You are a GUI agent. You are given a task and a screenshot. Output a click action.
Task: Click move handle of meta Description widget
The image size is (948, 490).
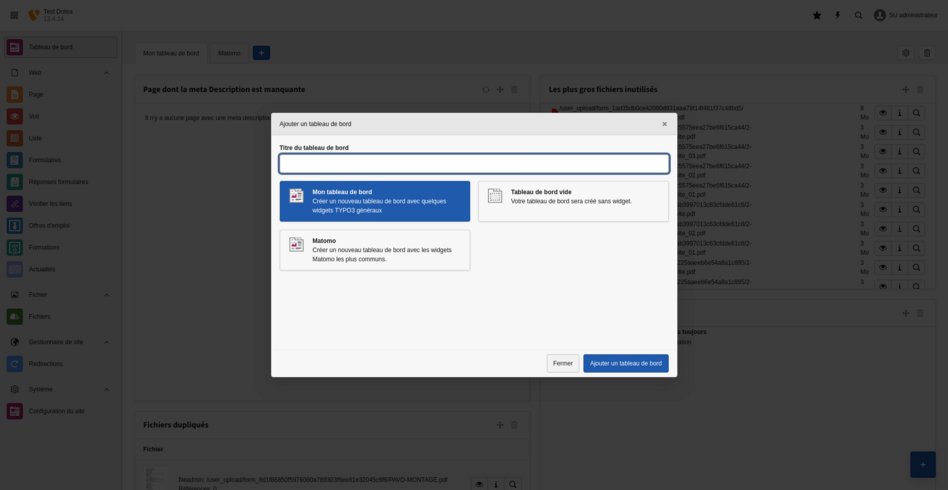[x=500, y=90]
